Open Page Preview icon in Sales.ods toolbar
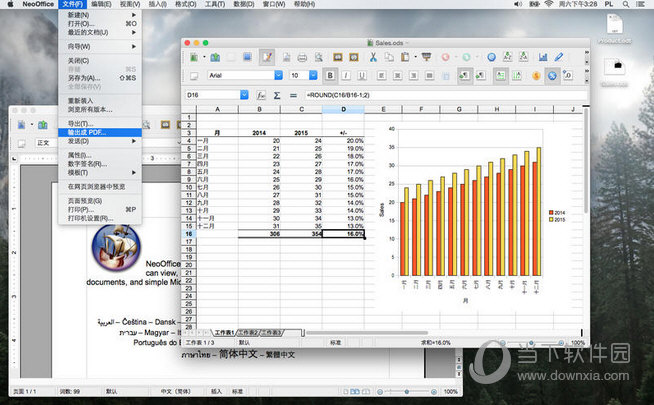Image resolution: width=654 pixels, height=405 pixels. coord(318,57)
